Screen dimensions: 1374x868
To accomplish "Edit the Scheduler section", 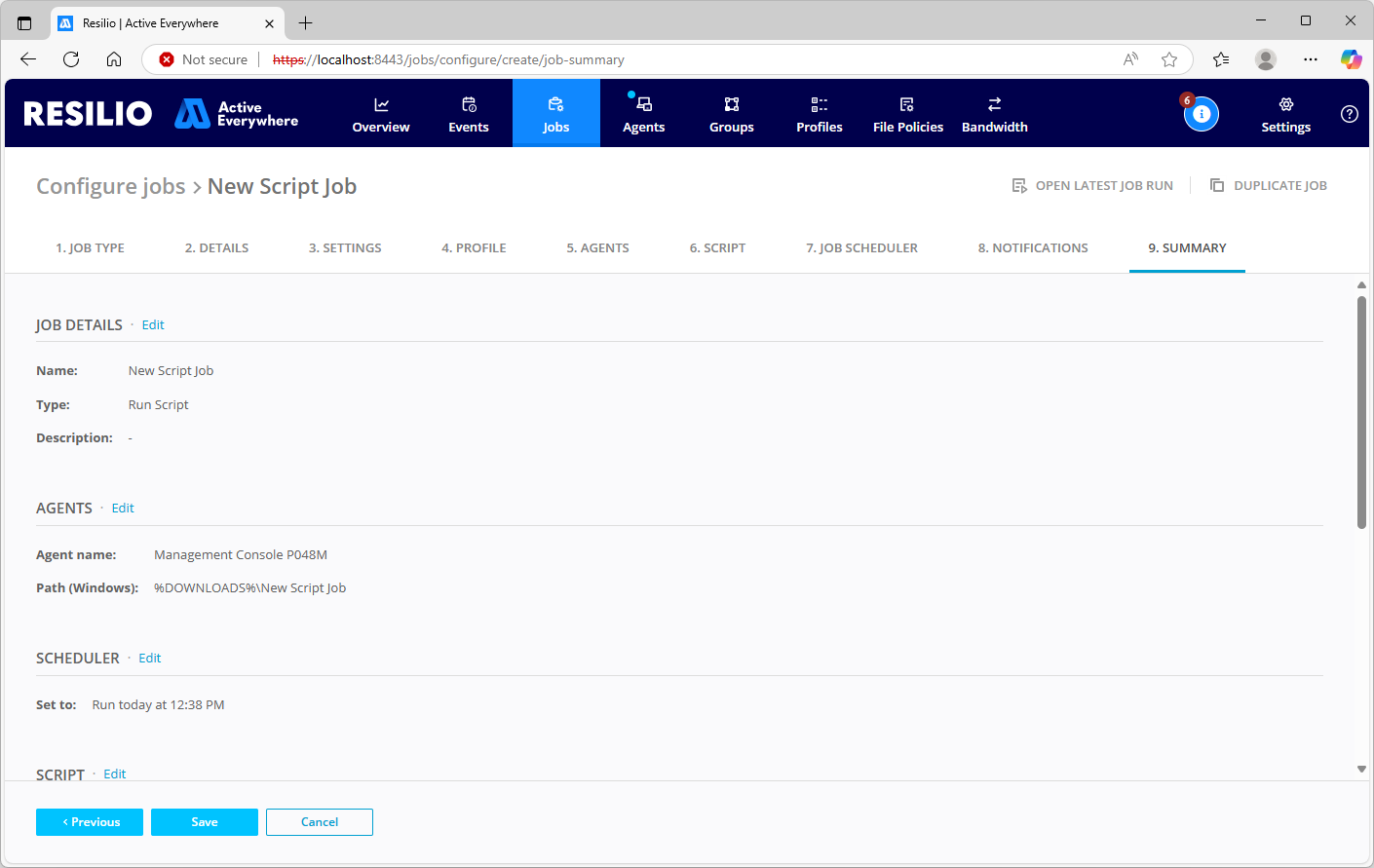I will click(x=149, y=659).
